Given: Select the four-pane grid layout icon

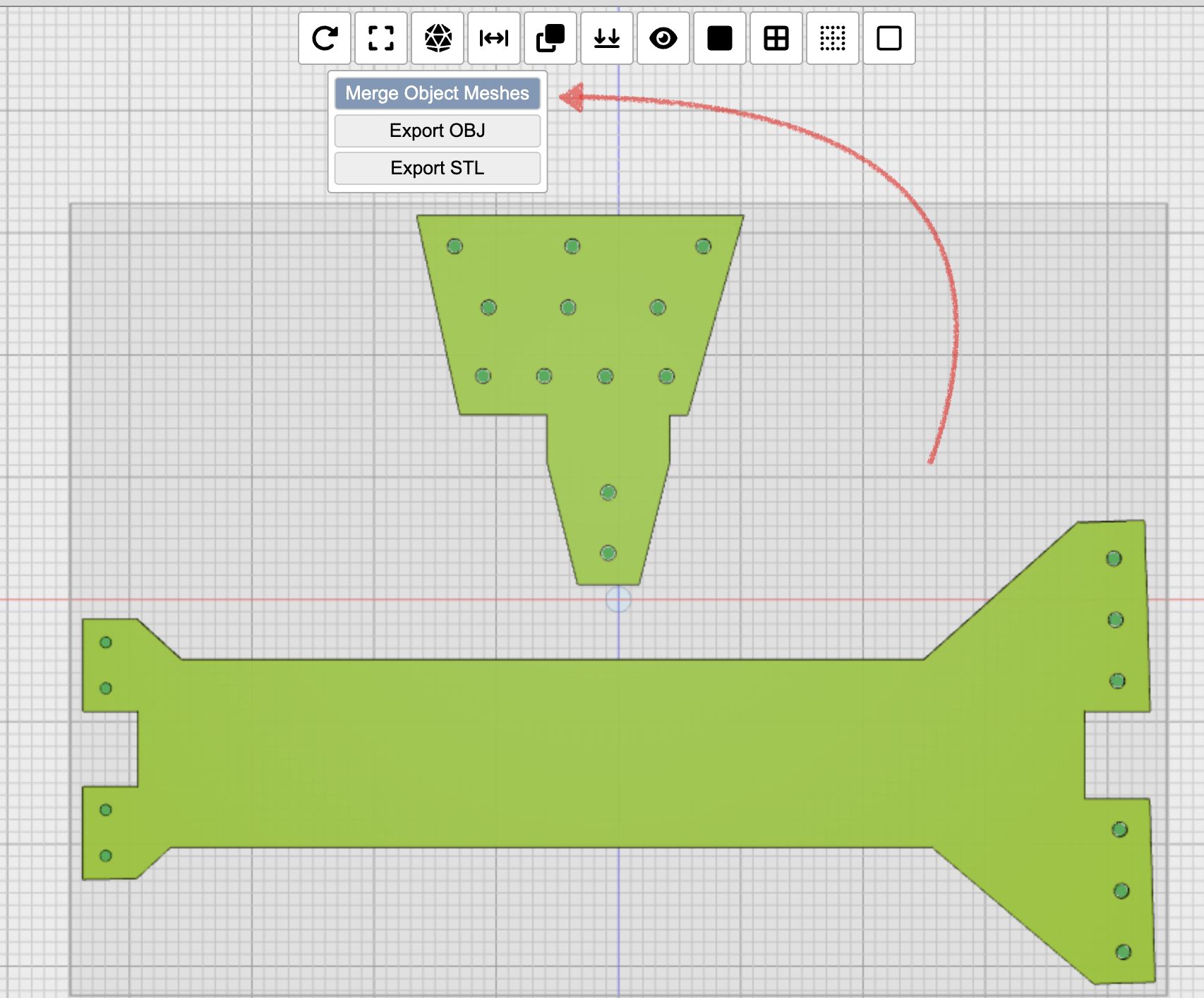Looking at the screenshot, I should [x=776, y=38].
